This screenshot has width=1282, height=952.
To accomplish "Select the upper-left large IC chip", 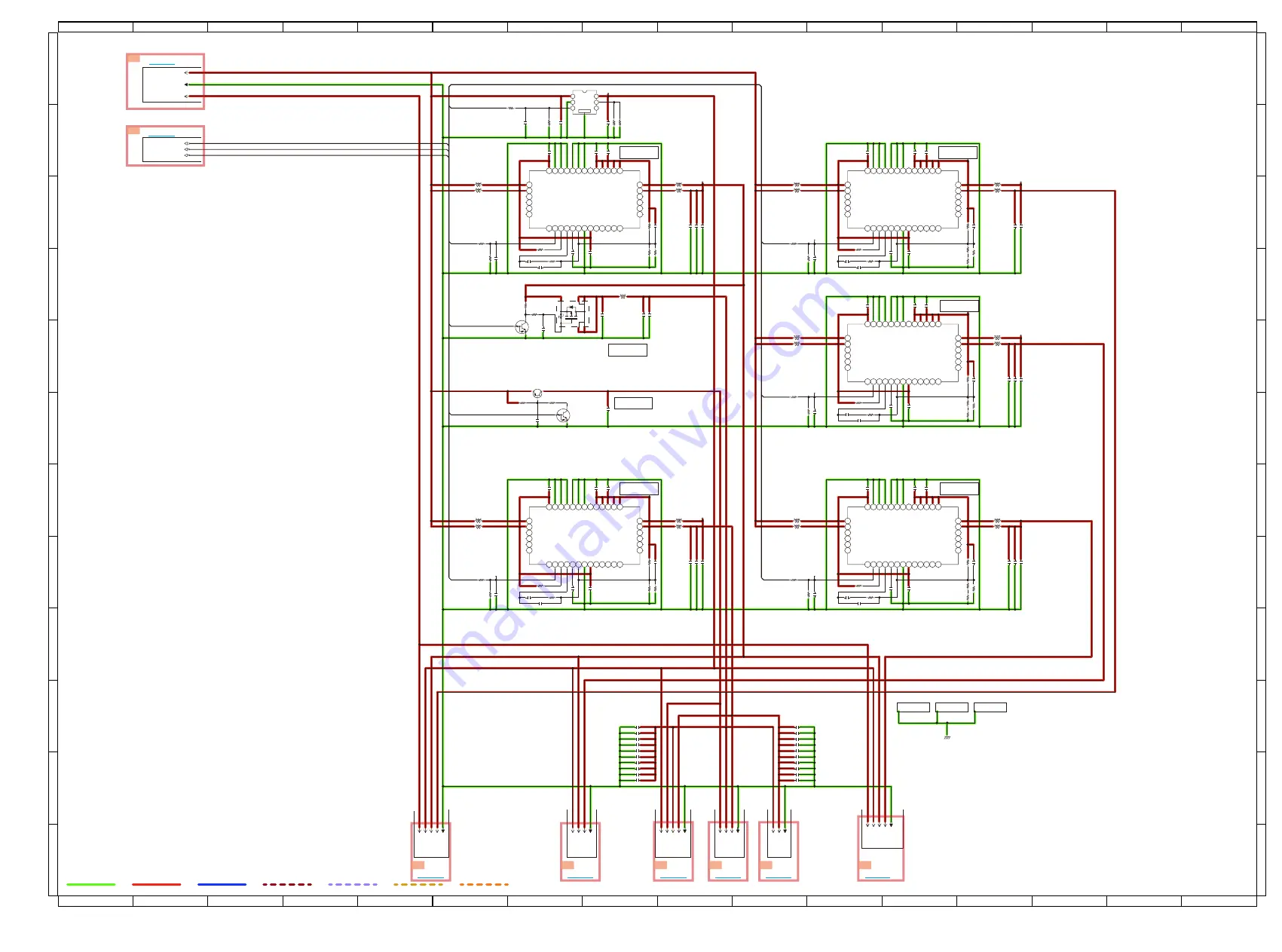I will (584, 200).
